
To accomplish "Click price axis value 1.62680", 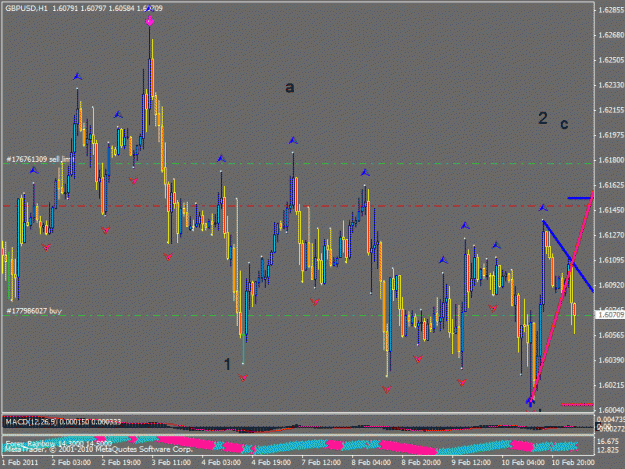I will (611, 35).
